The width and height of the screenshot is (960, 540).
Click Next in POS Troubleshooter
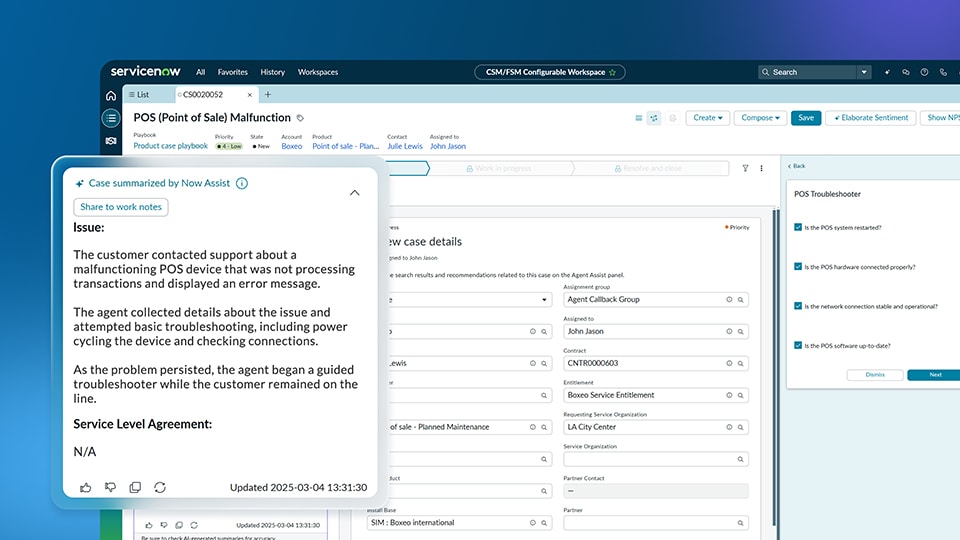[x=934, y=375]
